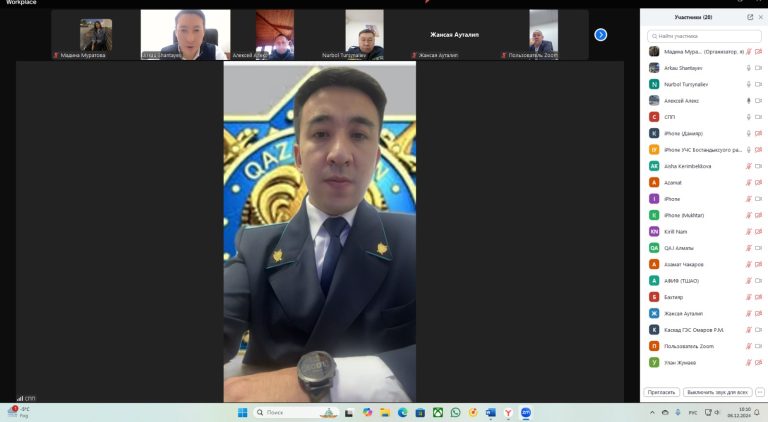The width and height of the screenshot is (768, 422).
Task: Toggle microphone for Алексей Алекс in list
Action: (x=748, y=101)
